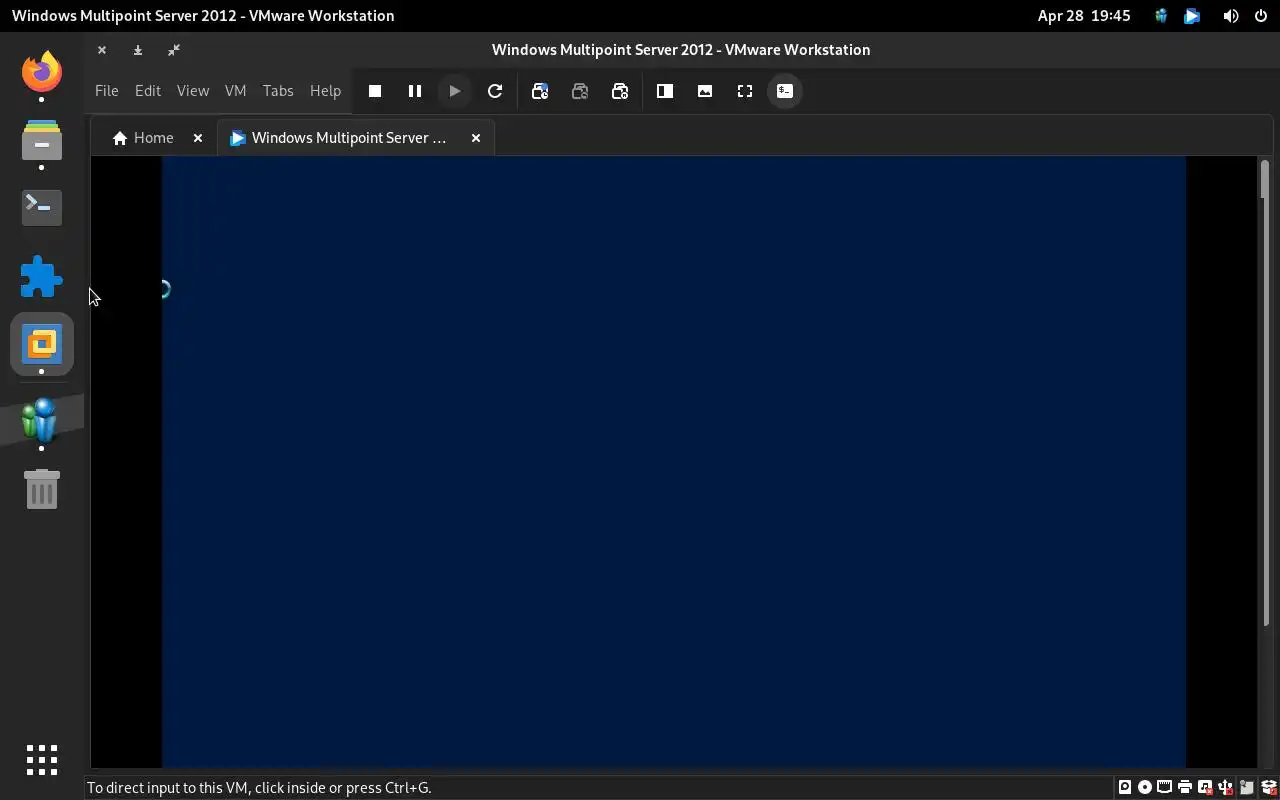Suspend the VM with the pause button
This screenshot has height=800, width=1280.
point(415,91)
